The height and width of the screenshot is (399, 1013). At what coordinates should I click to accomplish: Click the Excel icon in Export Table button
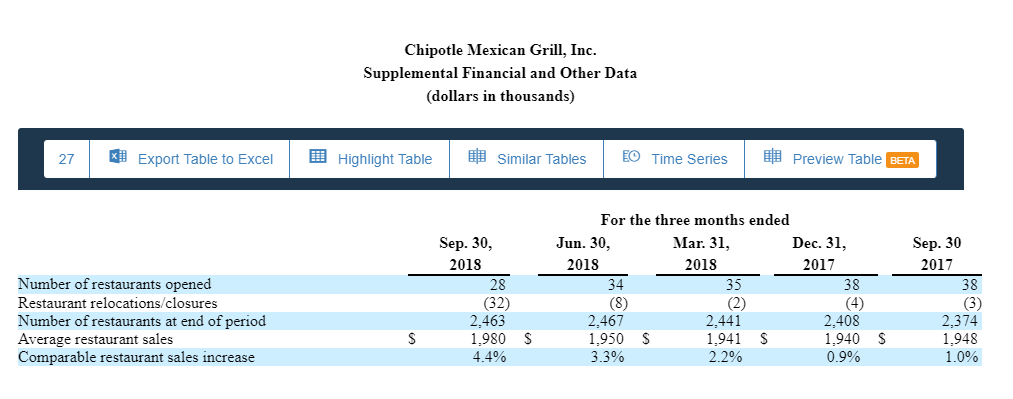(117, 159)
